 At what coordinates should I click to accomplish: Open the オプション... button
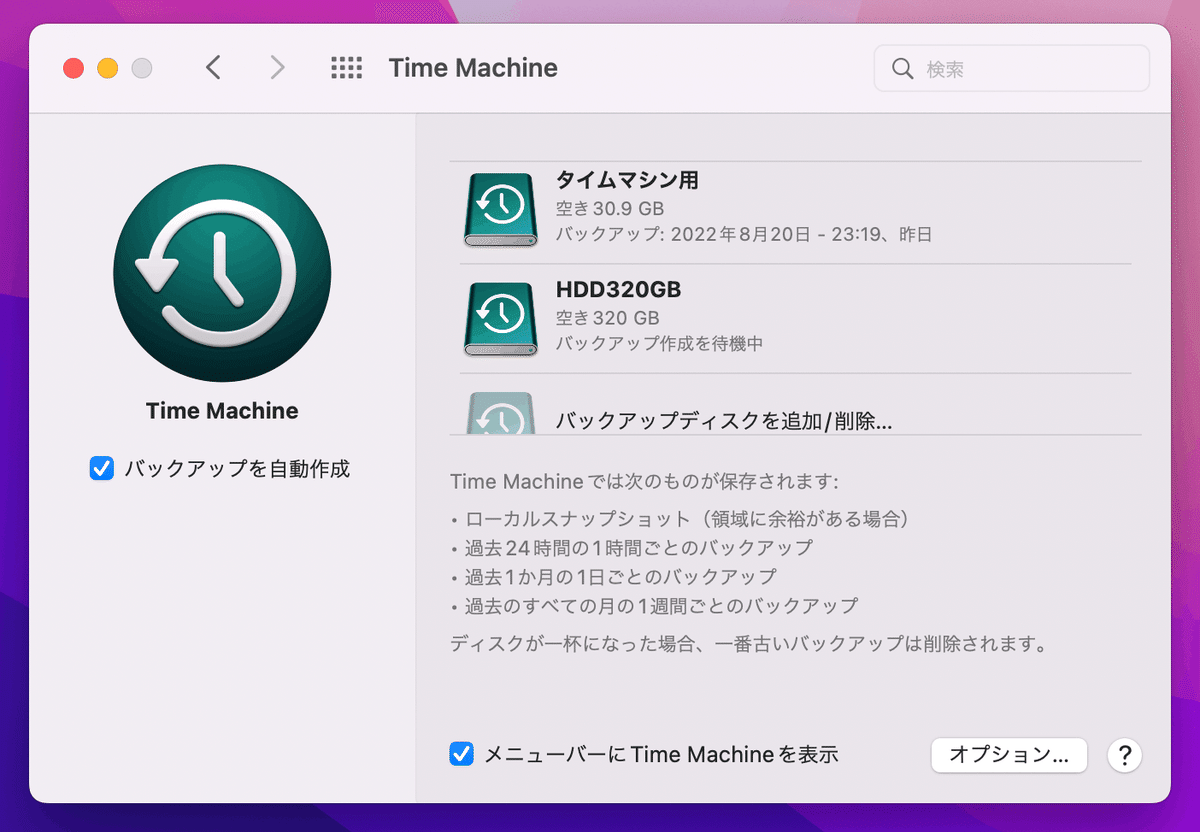(x=1009, y=754)
